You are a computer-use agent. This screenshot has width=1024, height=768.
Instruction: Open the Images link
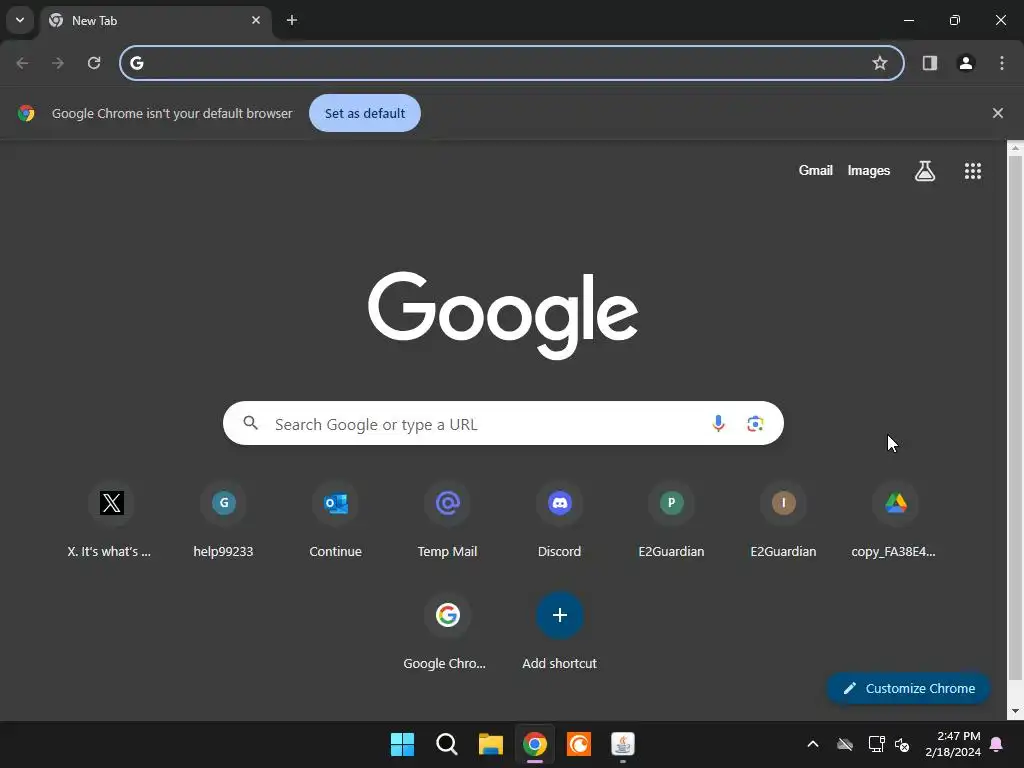tap(869, 170)
